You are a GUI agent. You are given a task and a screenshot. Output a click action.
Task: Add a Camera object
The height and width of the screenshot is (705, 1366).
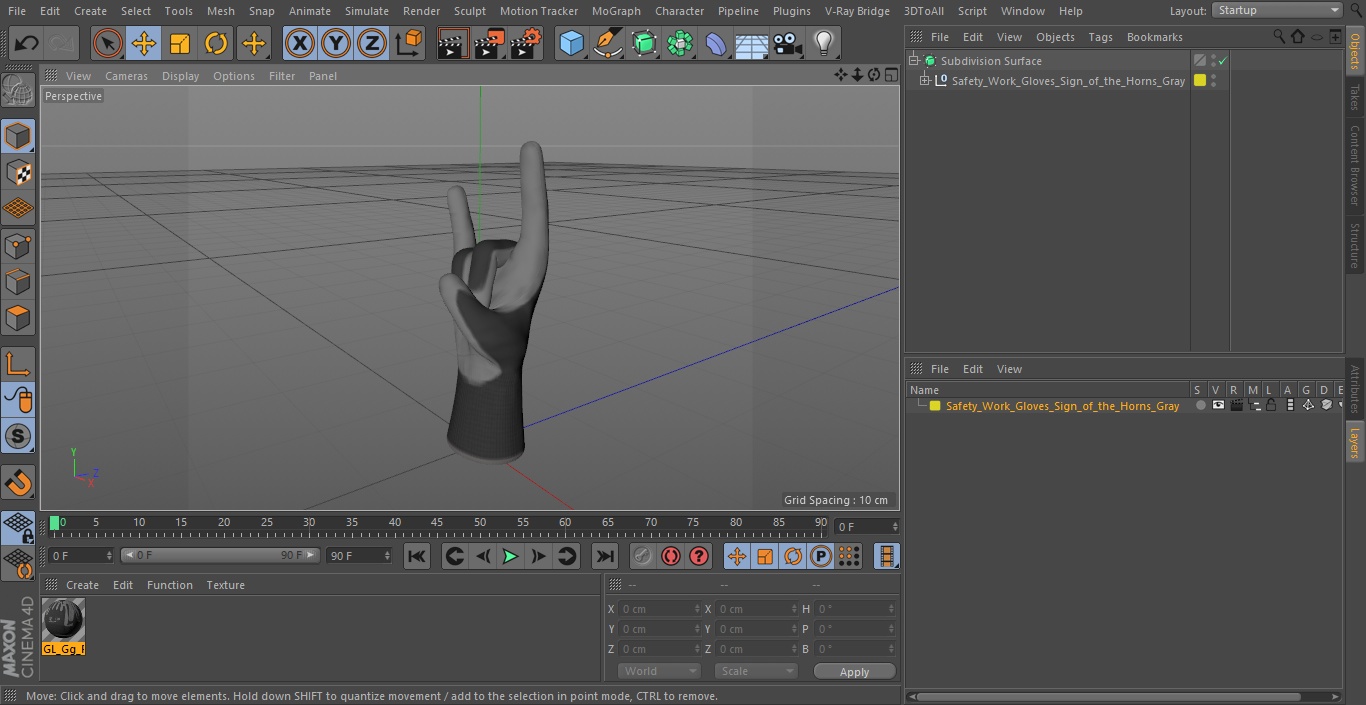click(788, 43)
